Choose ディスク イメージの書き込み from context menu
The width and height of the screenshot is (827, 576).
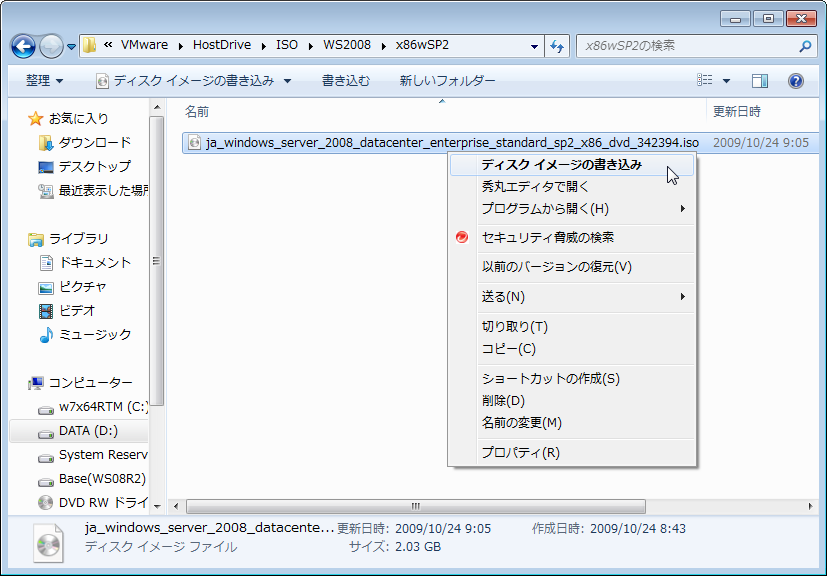tap(572, 165)
